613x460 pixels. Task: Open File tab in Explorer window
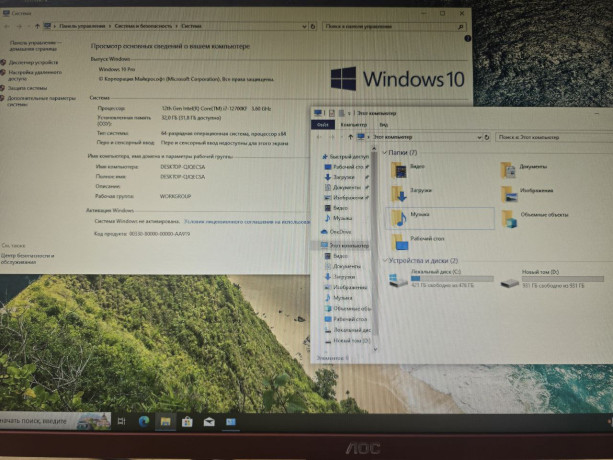(323, 125)
